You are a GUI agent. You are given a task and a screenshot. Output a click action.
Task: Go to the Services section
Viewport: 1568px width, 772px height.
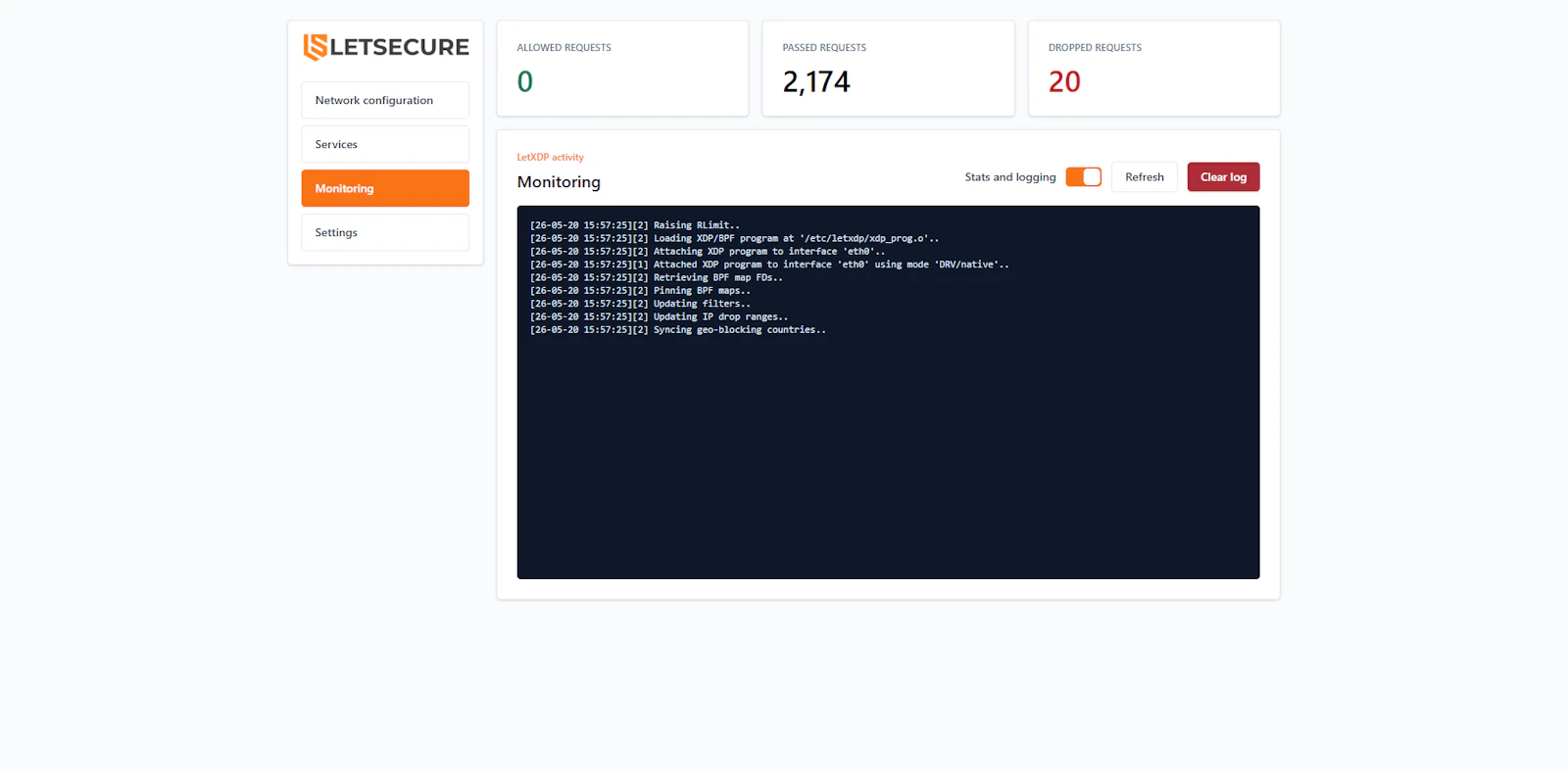(x=385, y=144)
